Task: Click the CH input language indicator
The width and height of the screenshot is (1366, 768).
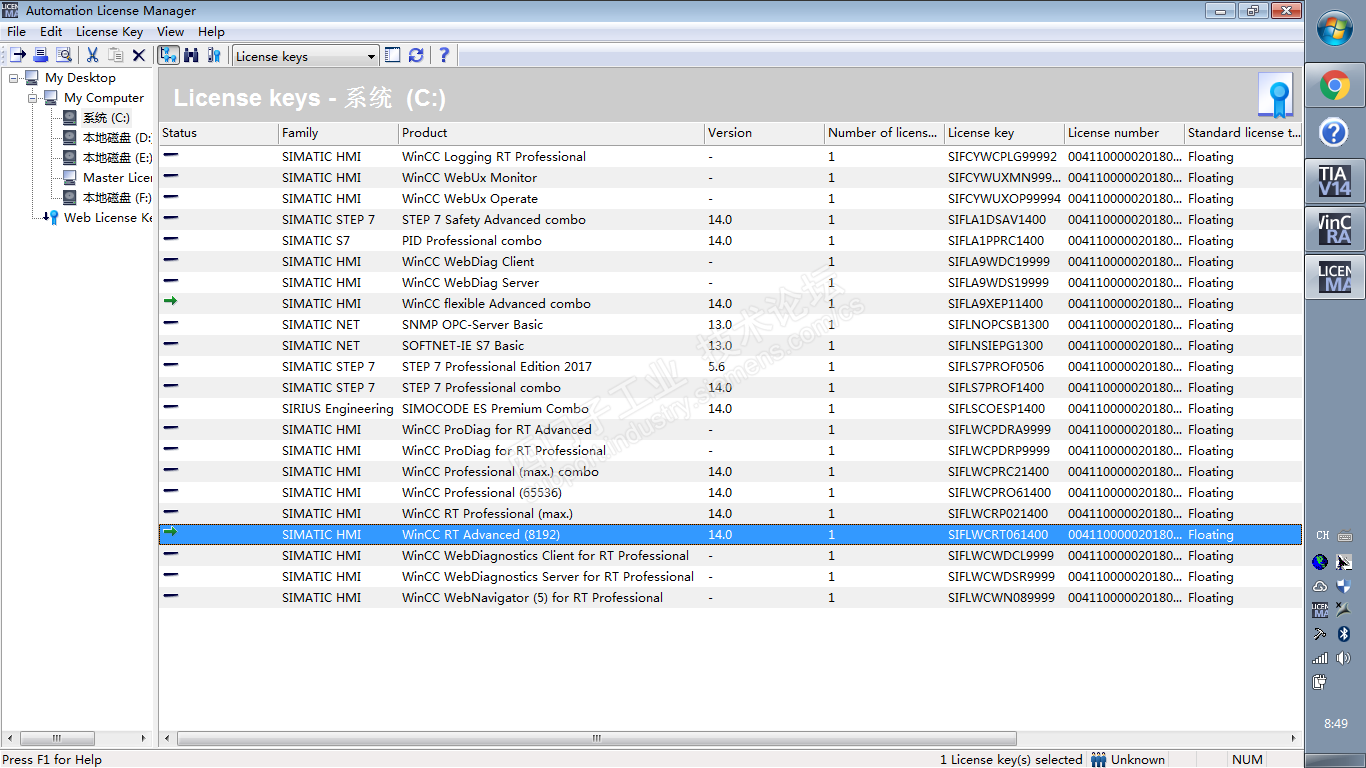Action: point(1322,536)
